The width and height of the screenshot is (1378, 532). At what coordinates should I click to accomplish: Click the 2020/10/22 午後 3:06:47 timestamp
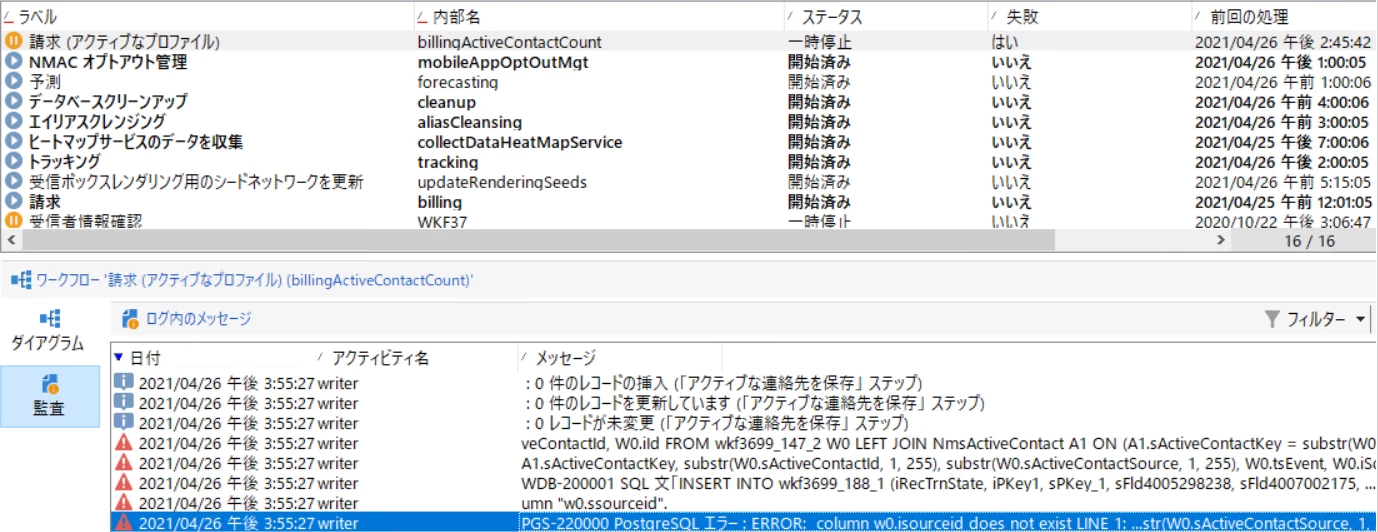[1282, 221]
